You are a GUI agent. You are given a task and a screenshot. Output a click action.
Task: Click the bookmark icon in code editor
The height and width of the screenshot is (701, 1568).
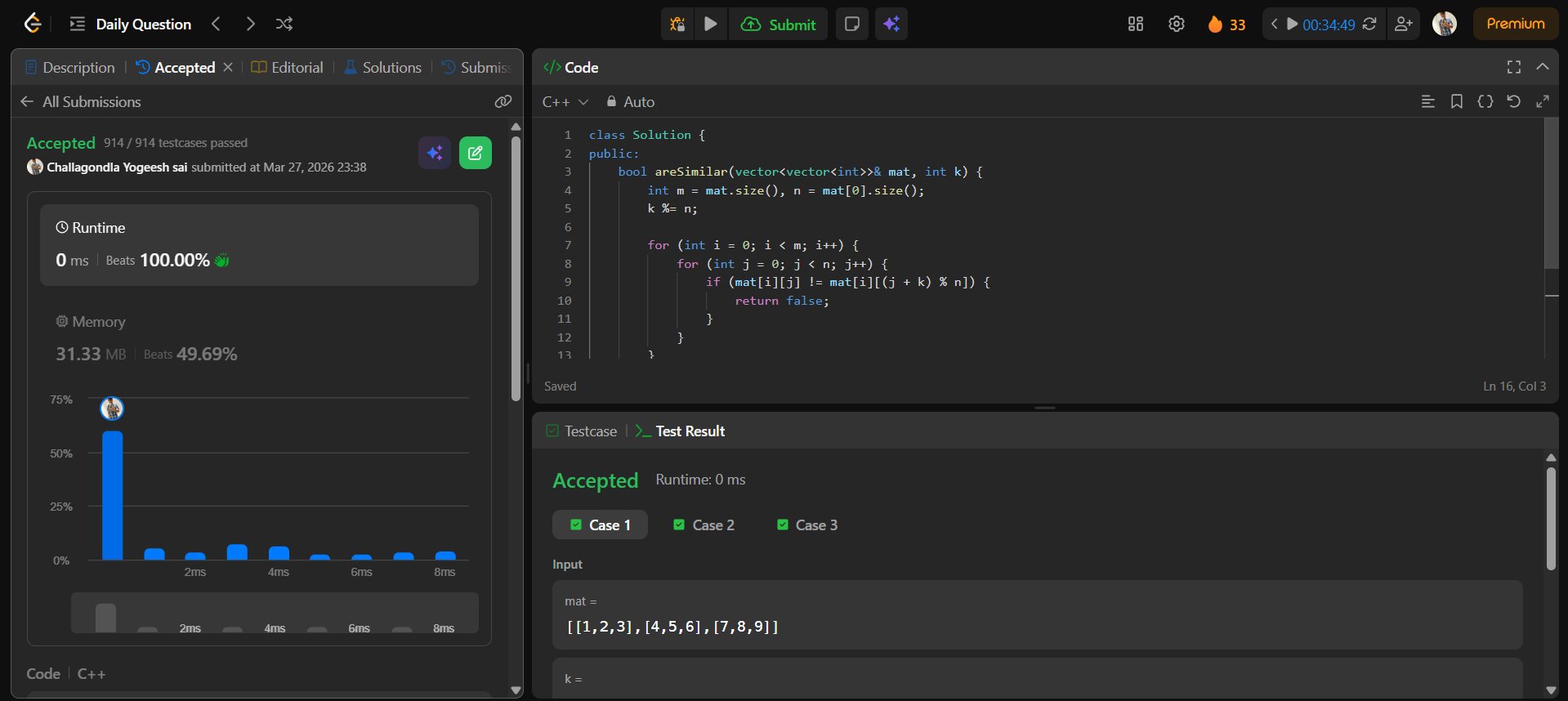[x=1456, y=101]
